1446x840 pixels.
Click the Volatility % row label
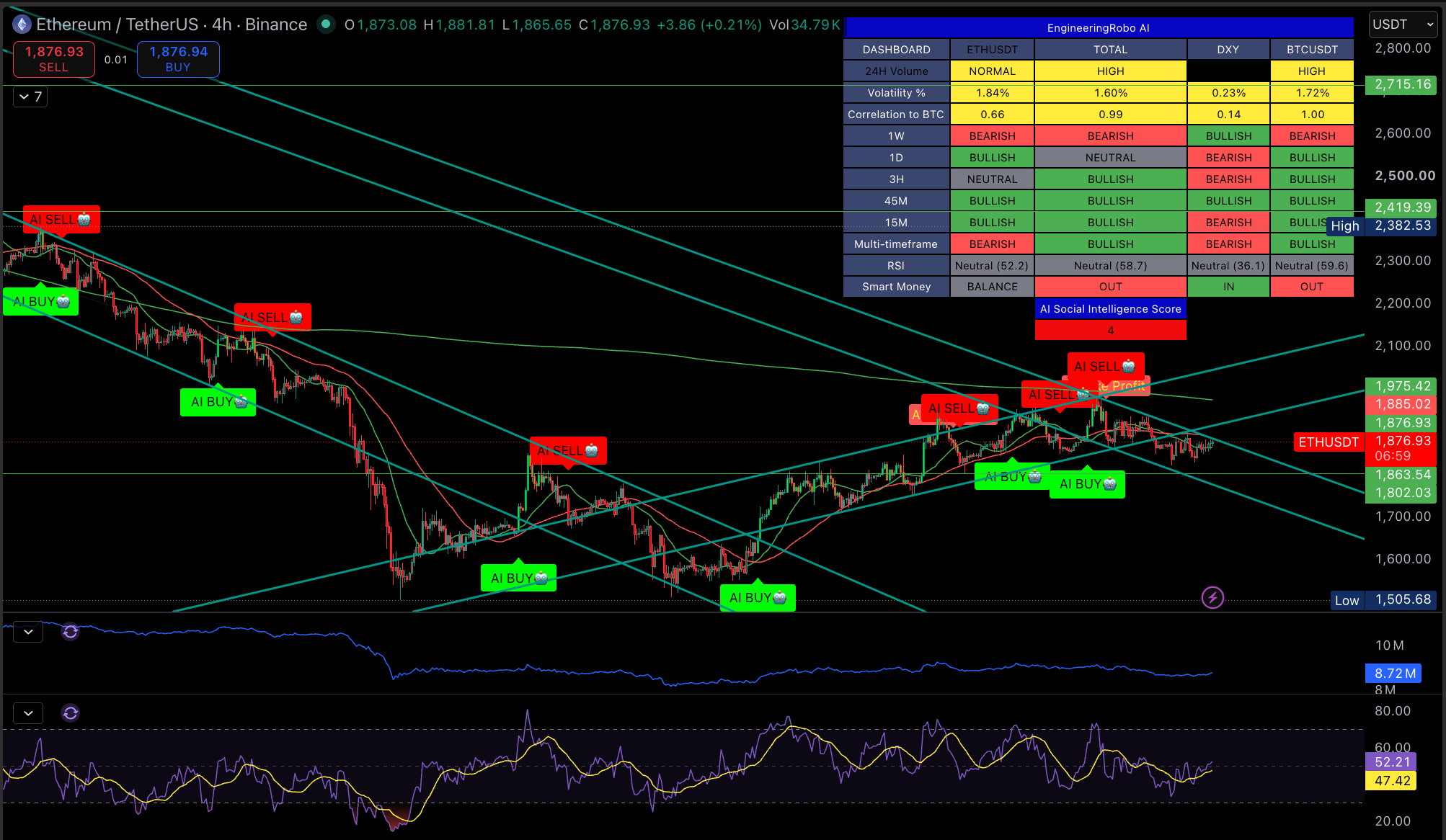[897, 93]
